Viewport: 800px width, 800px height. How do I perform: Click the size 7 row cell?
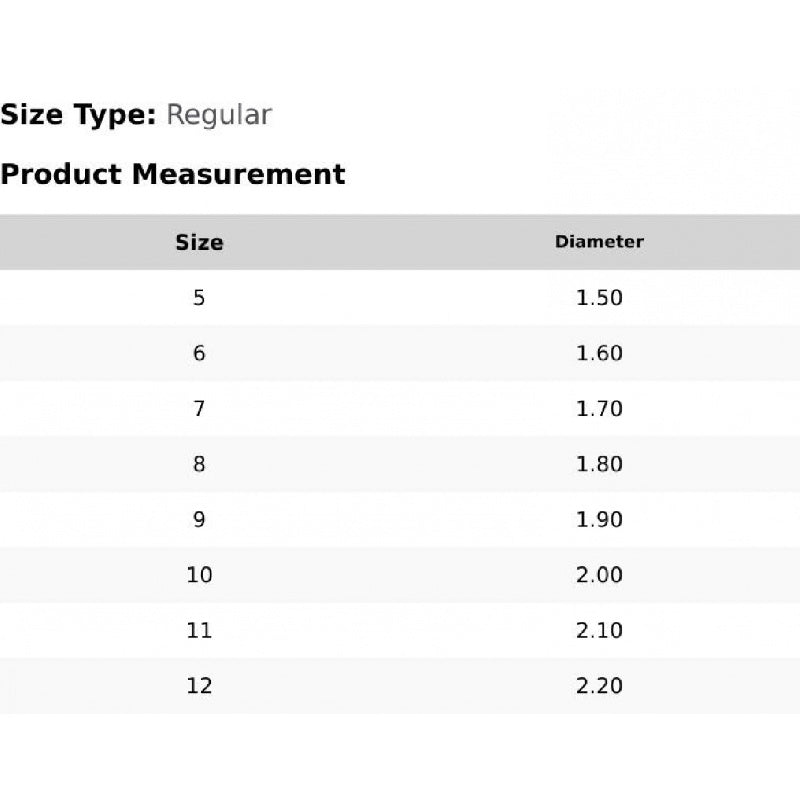point(199,409)
